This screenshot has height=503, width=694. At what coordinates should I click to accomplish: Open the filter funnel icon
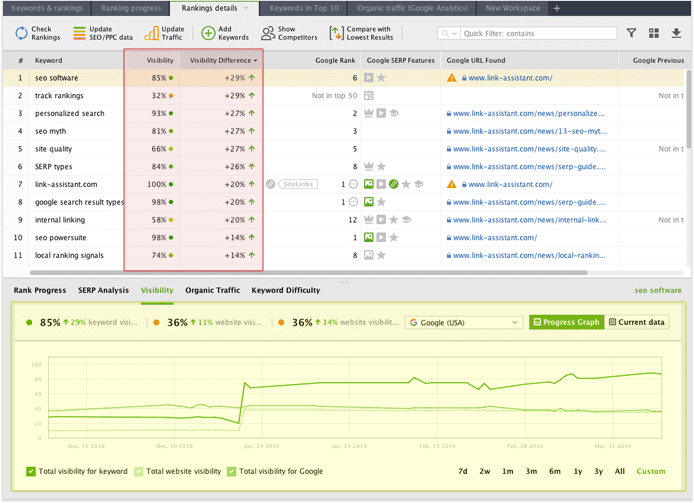pyautogui.click(x=631, y=33)
